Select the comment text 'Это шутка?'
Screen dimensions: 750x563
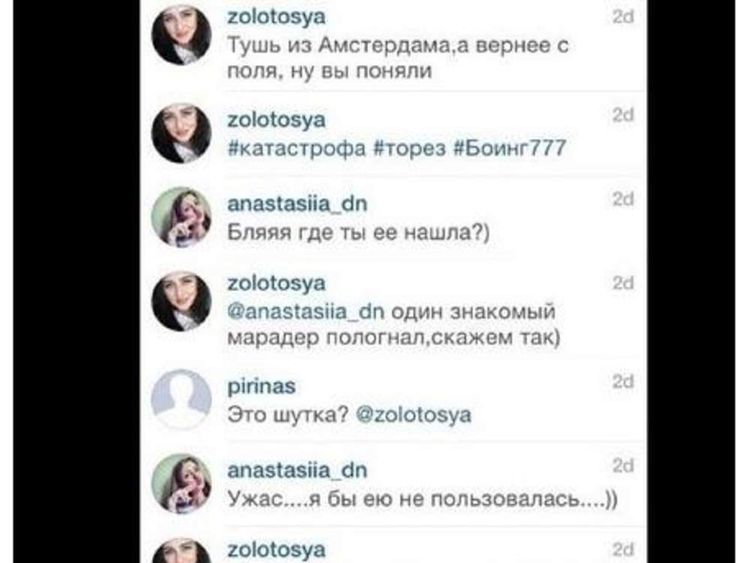[x=288, y=415]
